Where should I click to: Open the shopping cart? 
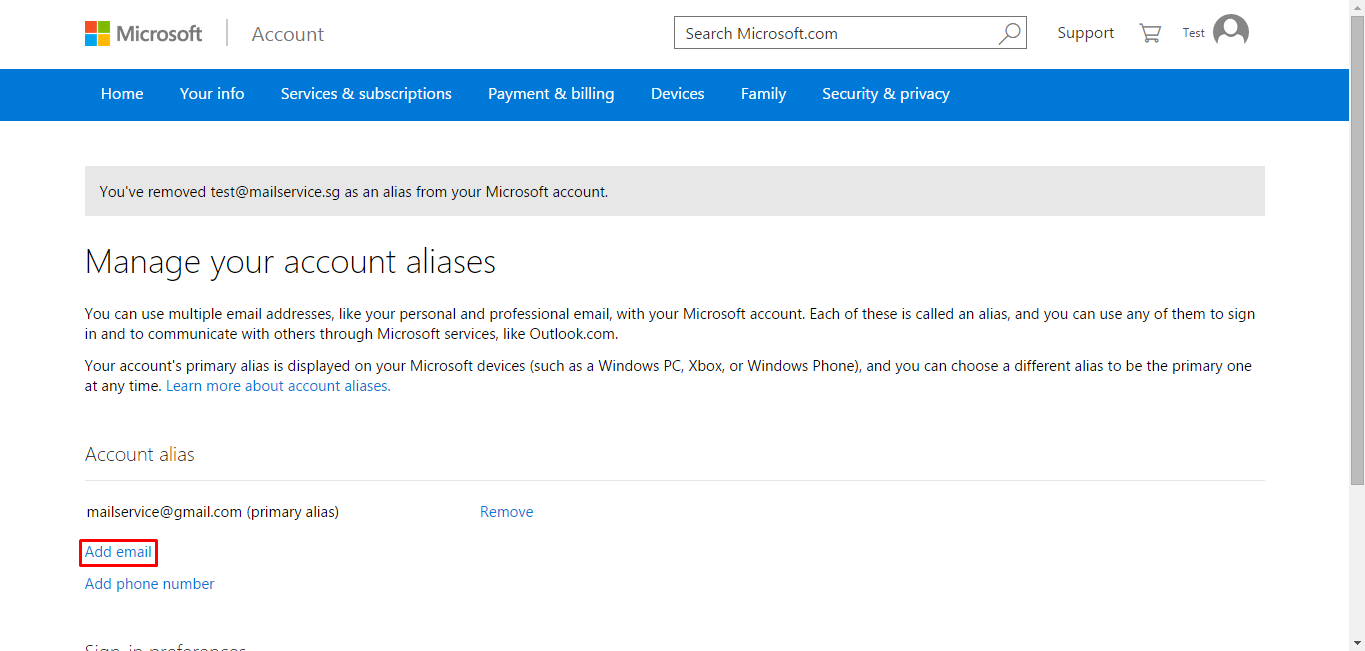[1150, 33]
